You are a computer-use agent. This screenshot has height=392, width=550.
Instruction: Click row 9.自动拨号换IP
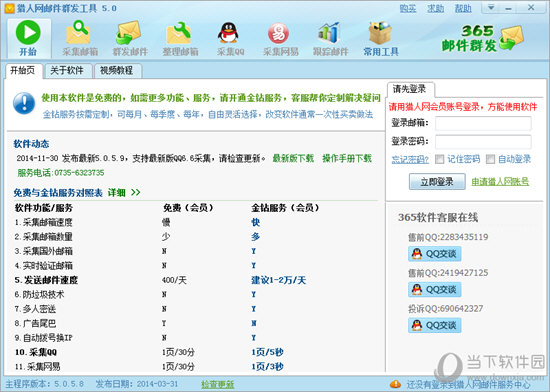point(43,338)
